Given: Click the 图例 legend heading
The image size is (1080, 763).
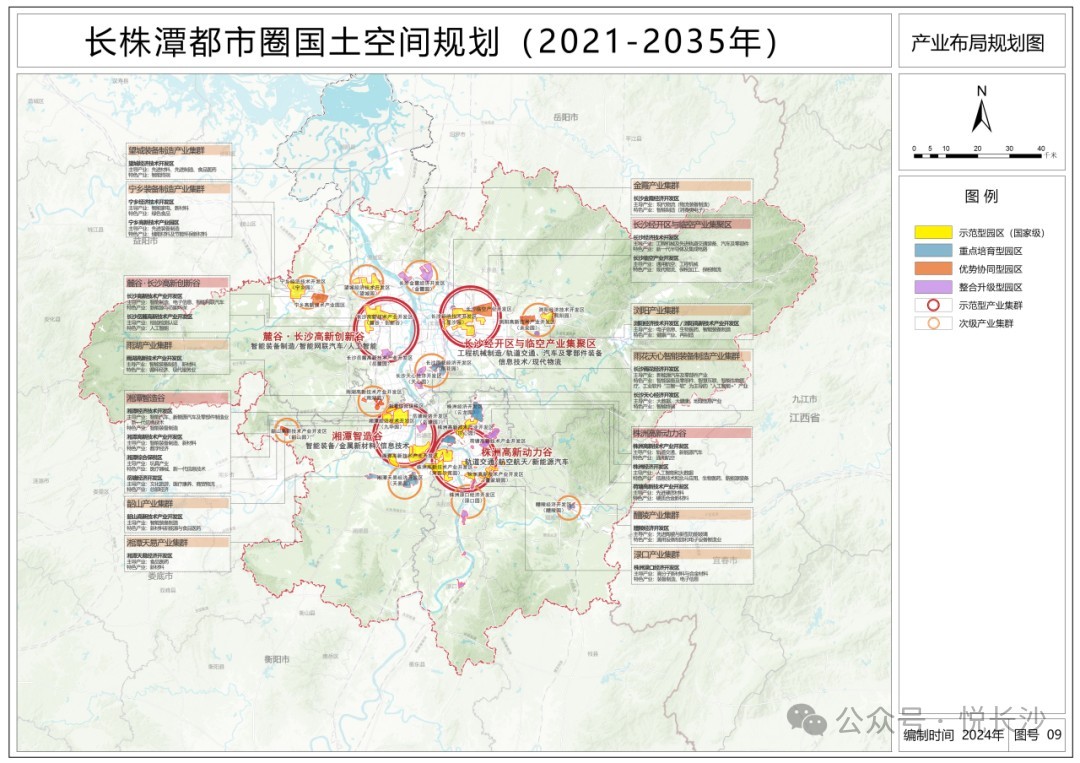Looking at the screenshot, I should click(982, 196).
